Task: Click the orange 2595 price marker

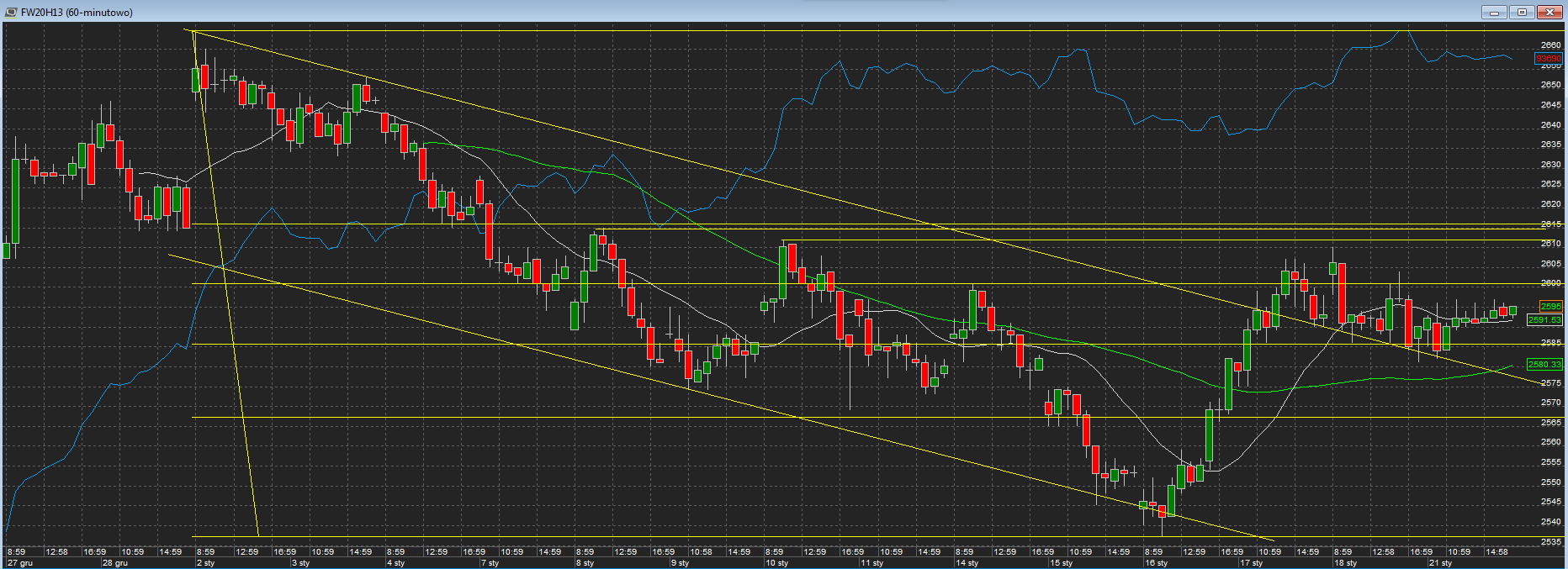Action: click(1550, 306)
